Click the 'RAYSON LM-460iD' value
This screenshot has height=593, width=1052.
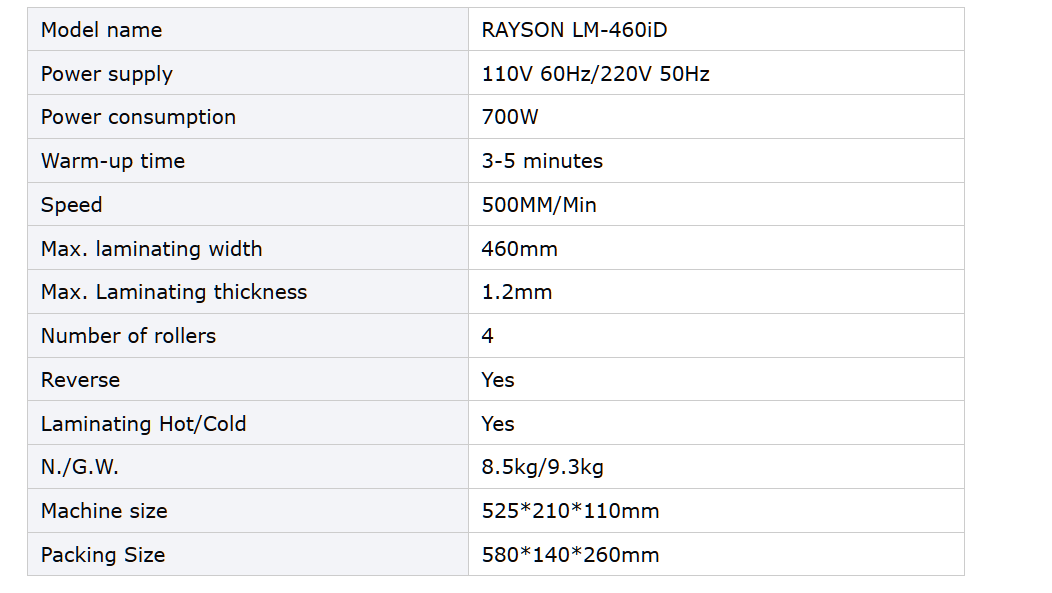click(x=574, y=30)
